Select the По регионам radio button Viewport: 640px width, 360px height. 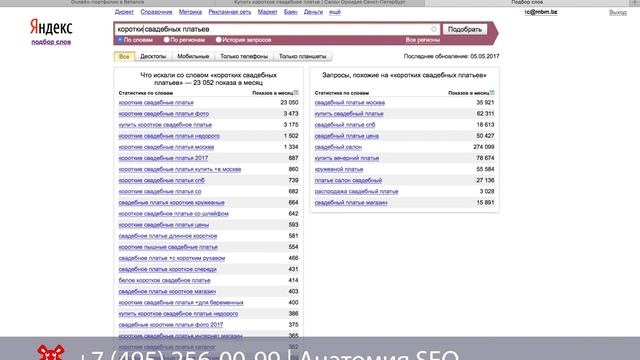click(x=167, y=40)
